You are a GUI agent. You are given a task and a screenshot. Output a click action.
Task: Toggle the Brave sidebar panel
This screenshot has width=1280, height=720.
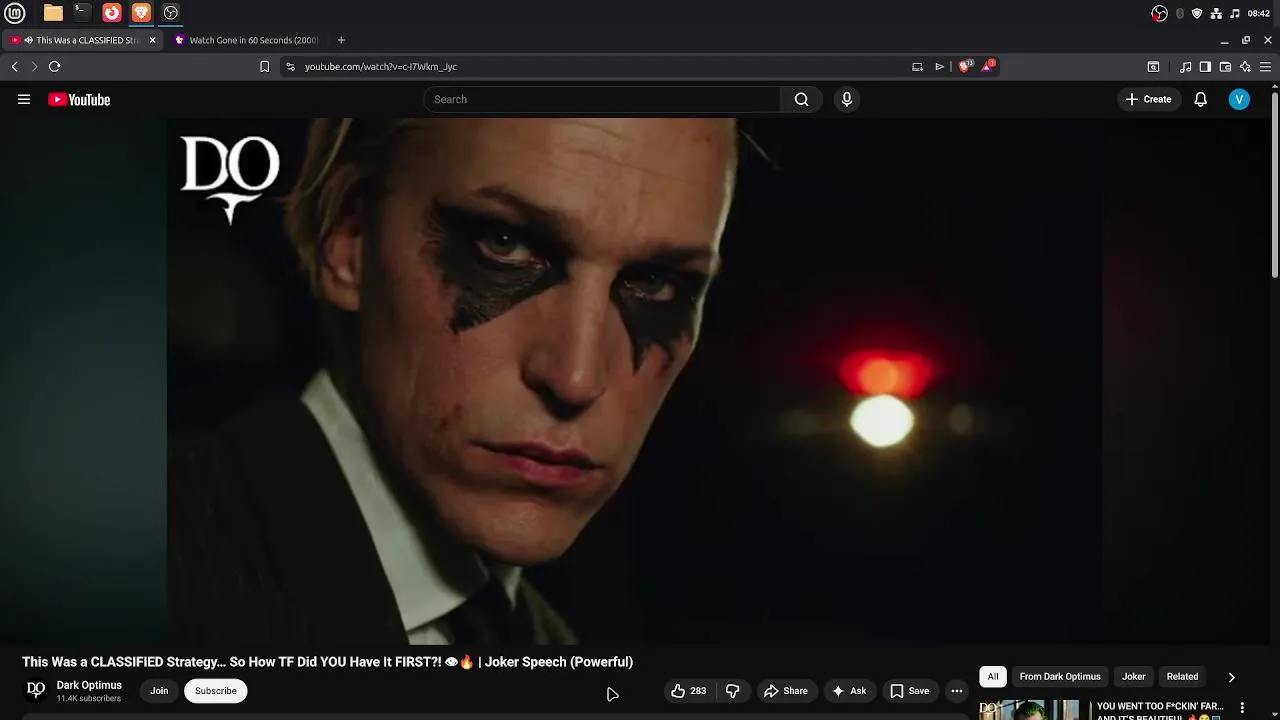point(1205,67)
